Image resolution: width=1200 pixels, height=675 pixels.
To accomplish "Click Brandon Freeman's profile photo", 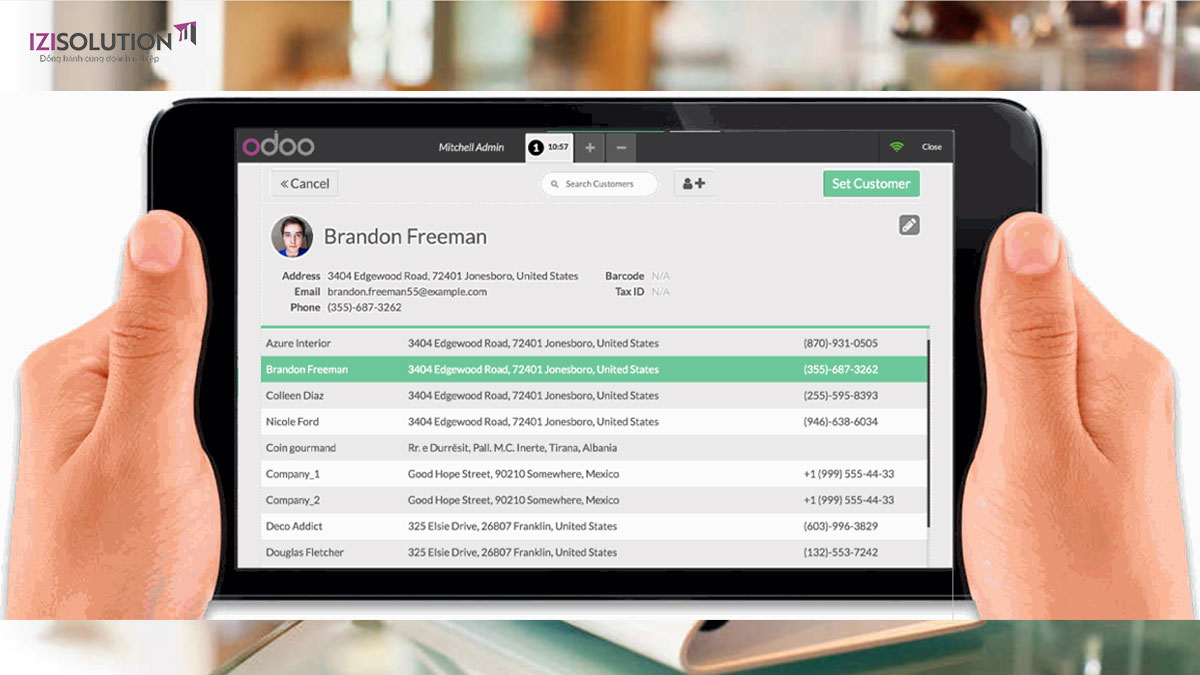I will point(292,237).
